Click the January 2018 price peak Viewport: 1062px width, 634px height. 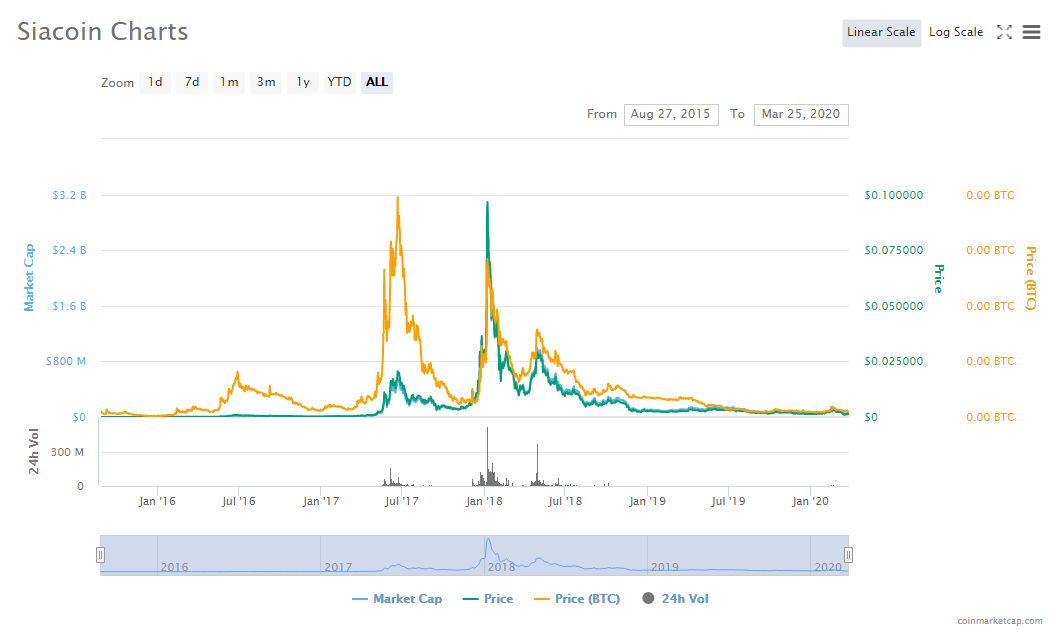pyautogui.click(x=487, y=203)
